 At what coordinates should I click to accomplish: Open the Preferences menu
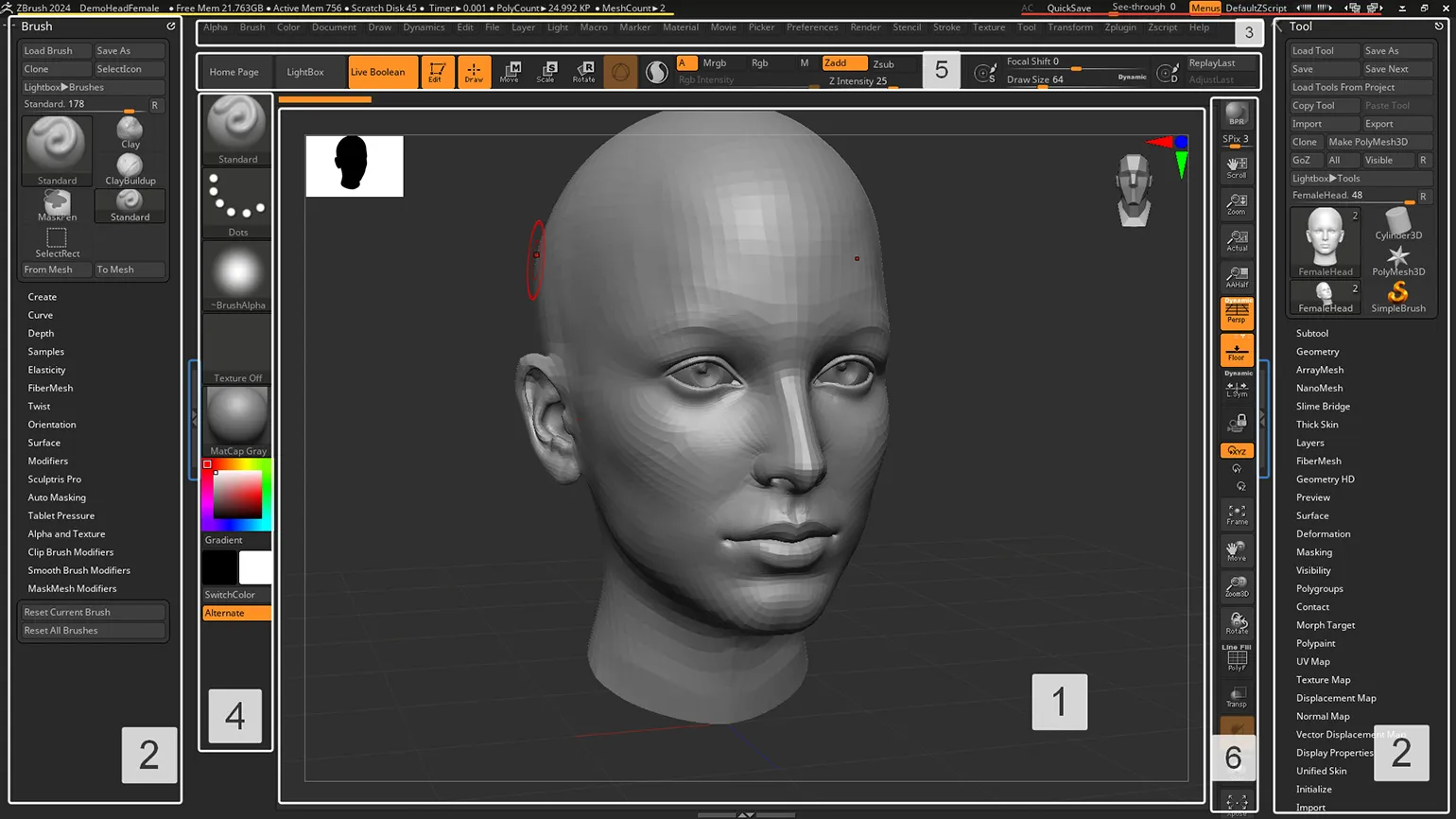[x=812, y=27]
